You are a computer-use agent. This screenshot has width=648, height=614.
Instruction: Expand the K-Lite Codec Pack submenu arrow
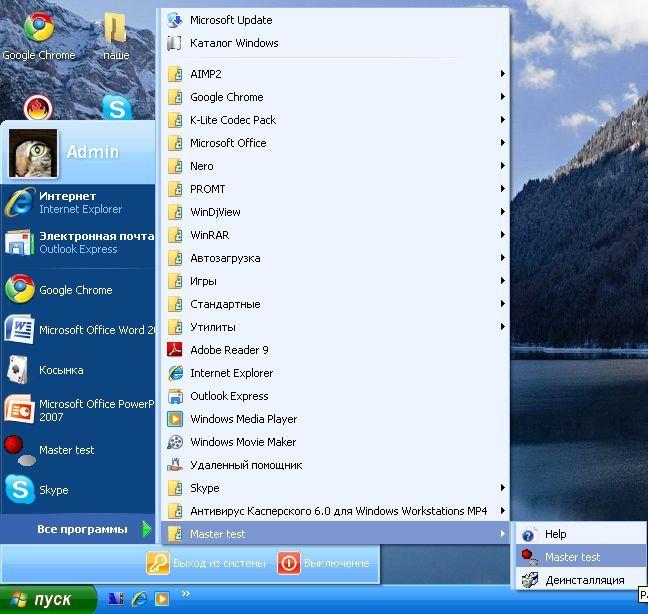coord(503,120)
